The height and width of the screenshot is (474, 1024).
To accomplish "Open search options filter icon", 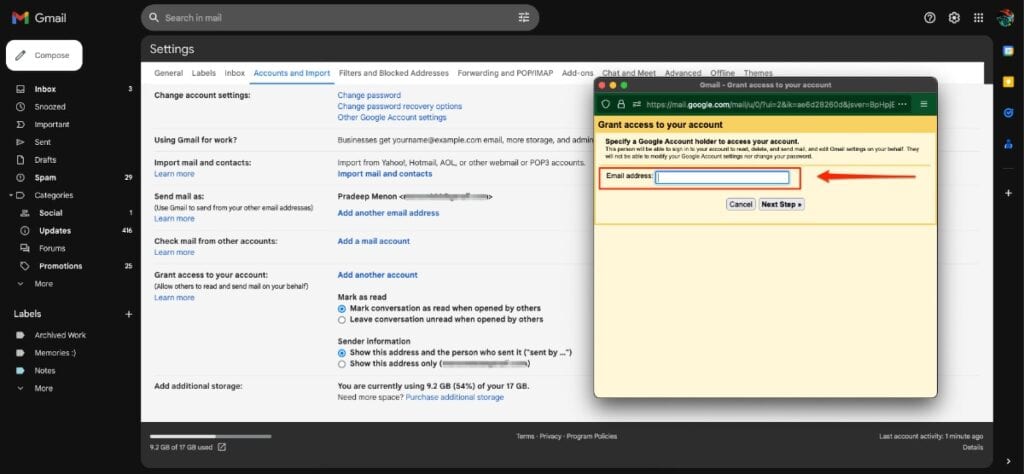I will 524,18.
